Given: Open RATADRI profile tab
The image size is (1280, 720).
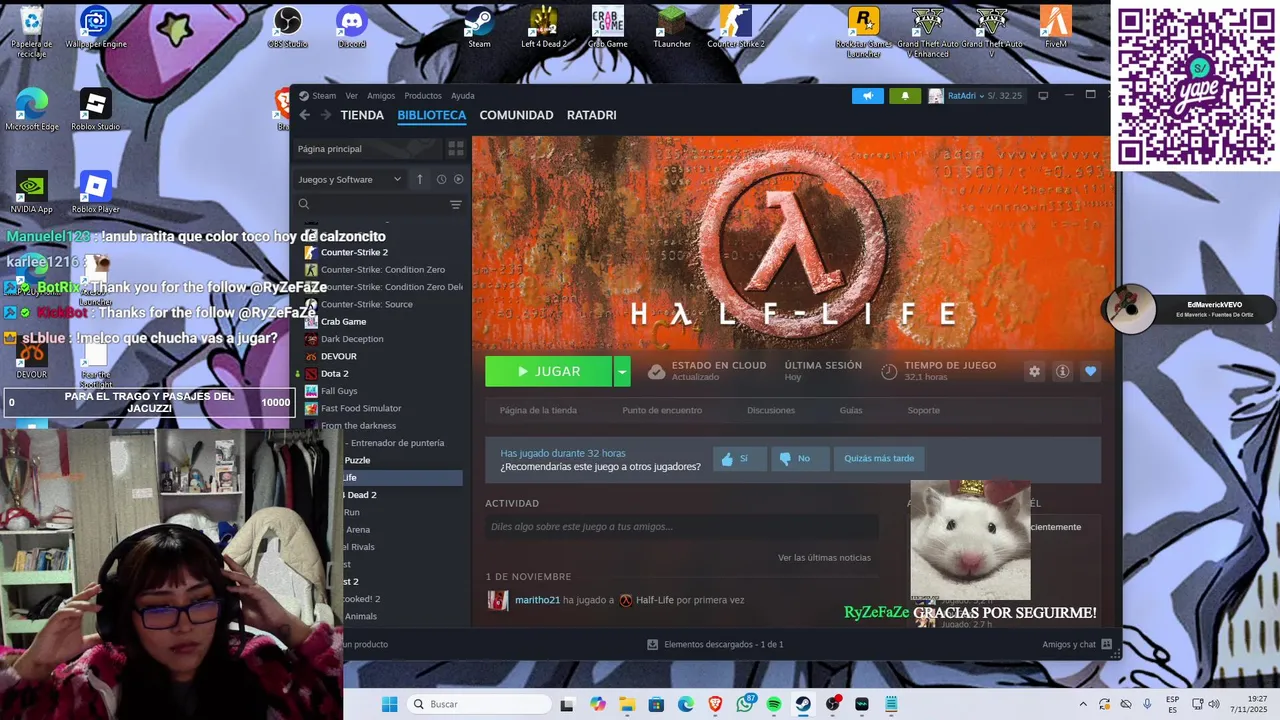Looking at the screenshot, I should pyautogui.click(x=591, y=115).
